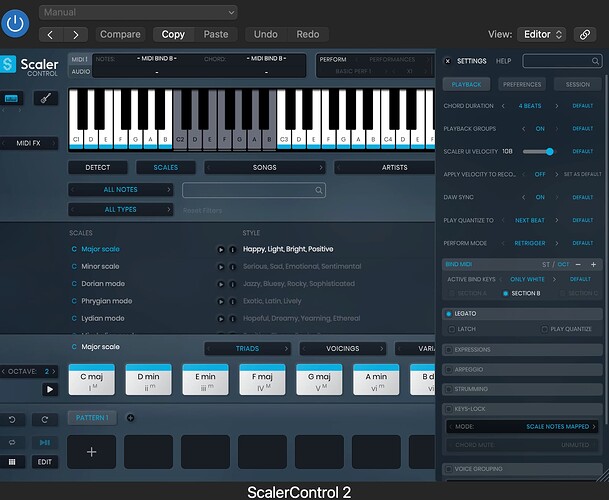609x500 pixels.
Task: Click the Detect button
Action: (x=98, y=167)
